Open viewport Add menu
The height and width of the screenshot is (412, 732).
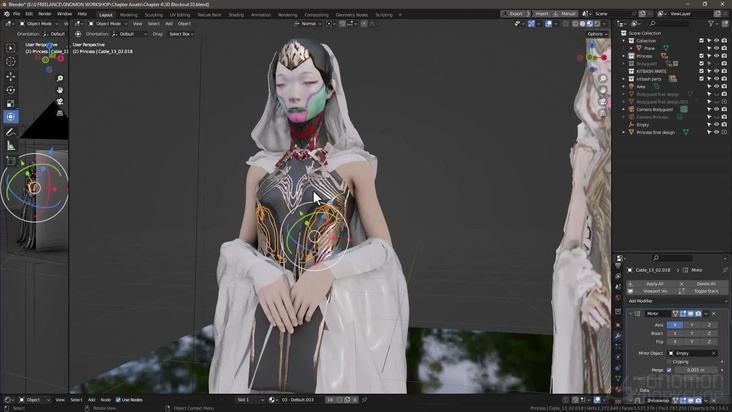point(169,24)
